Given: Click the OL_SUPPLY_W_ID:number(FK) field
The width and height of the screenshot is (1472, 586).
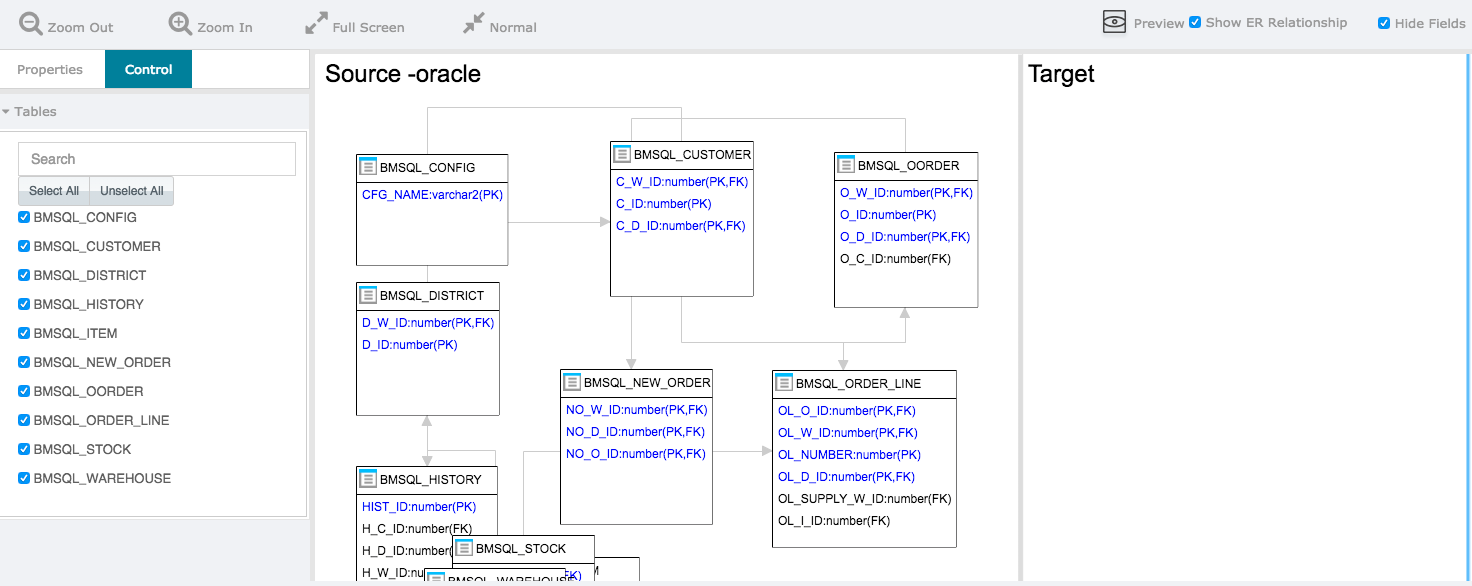Looking at the screenshot, I should 865,499.
